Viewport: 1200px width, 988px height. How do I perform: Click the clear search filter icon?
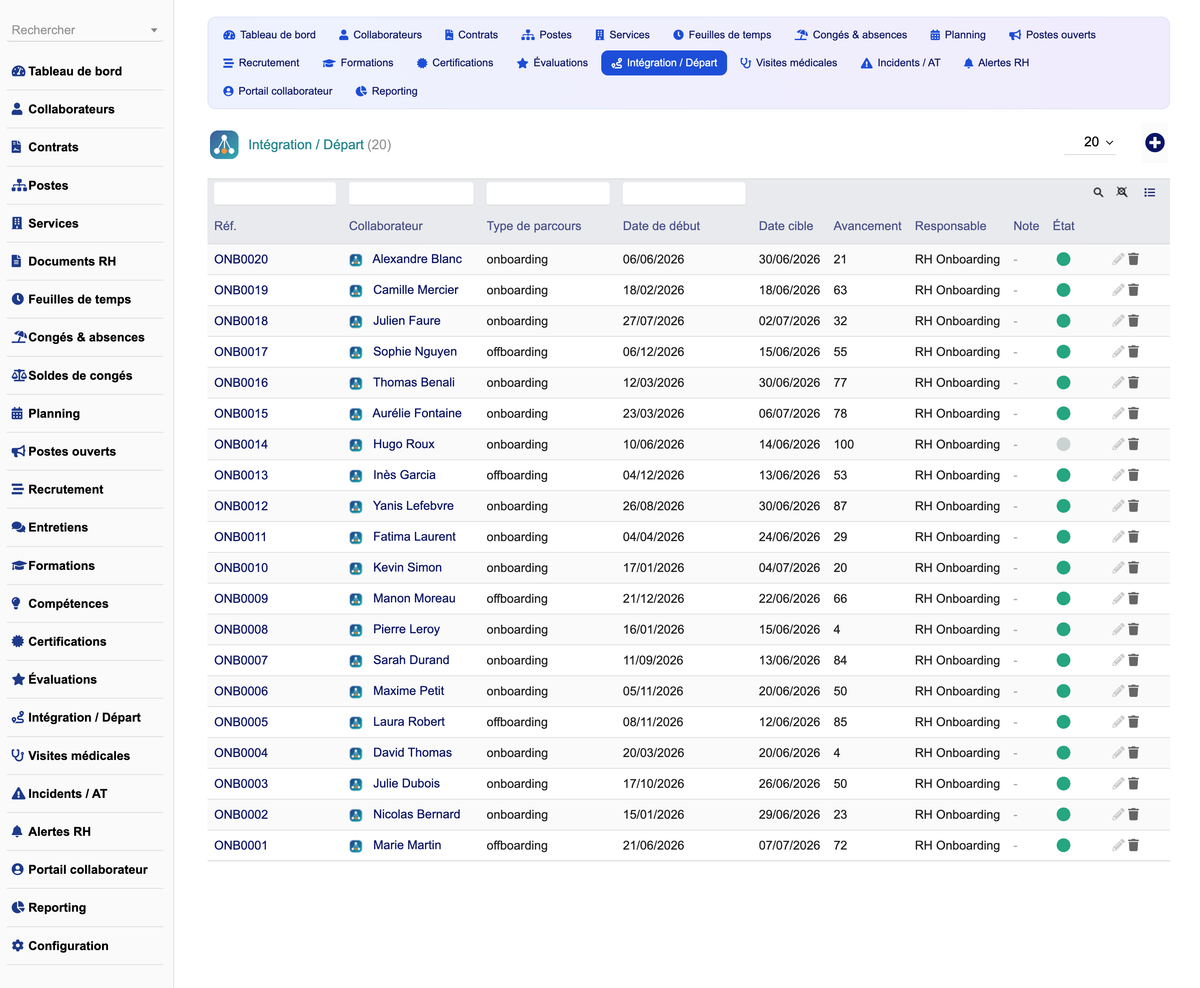1122,192
